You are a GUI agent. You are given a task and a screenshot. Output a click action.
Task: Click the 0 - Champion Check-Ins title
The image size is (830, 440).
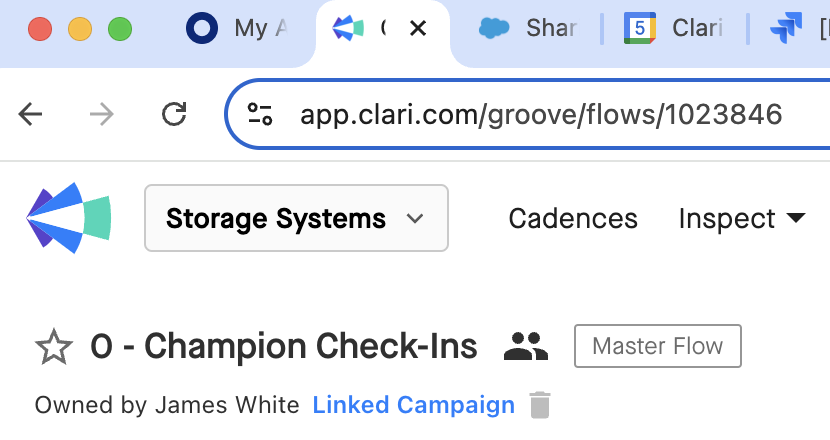click(x=284, y=346)
